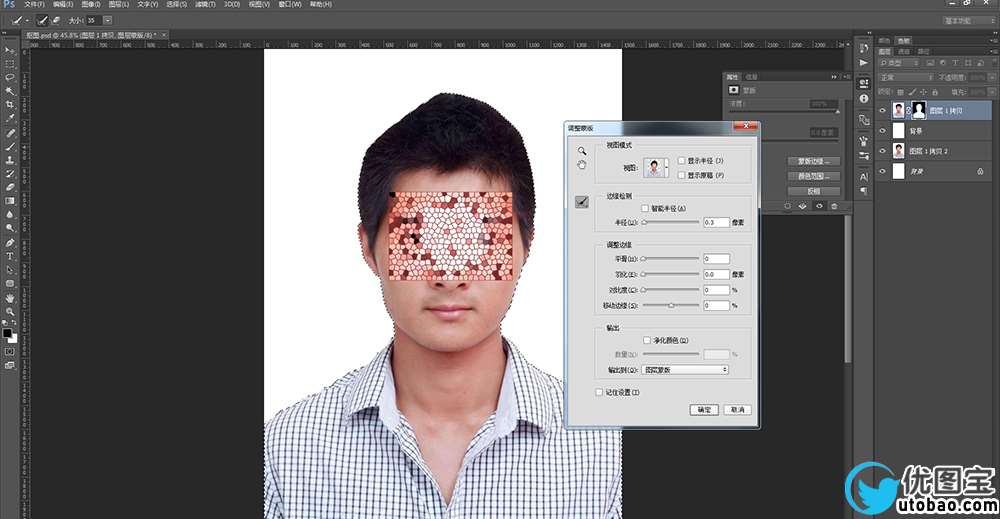The width and height of the screenshot is (1000, 519).
Task: Select the Brush tool in the toolbox
Action: (x=10, y=147)
